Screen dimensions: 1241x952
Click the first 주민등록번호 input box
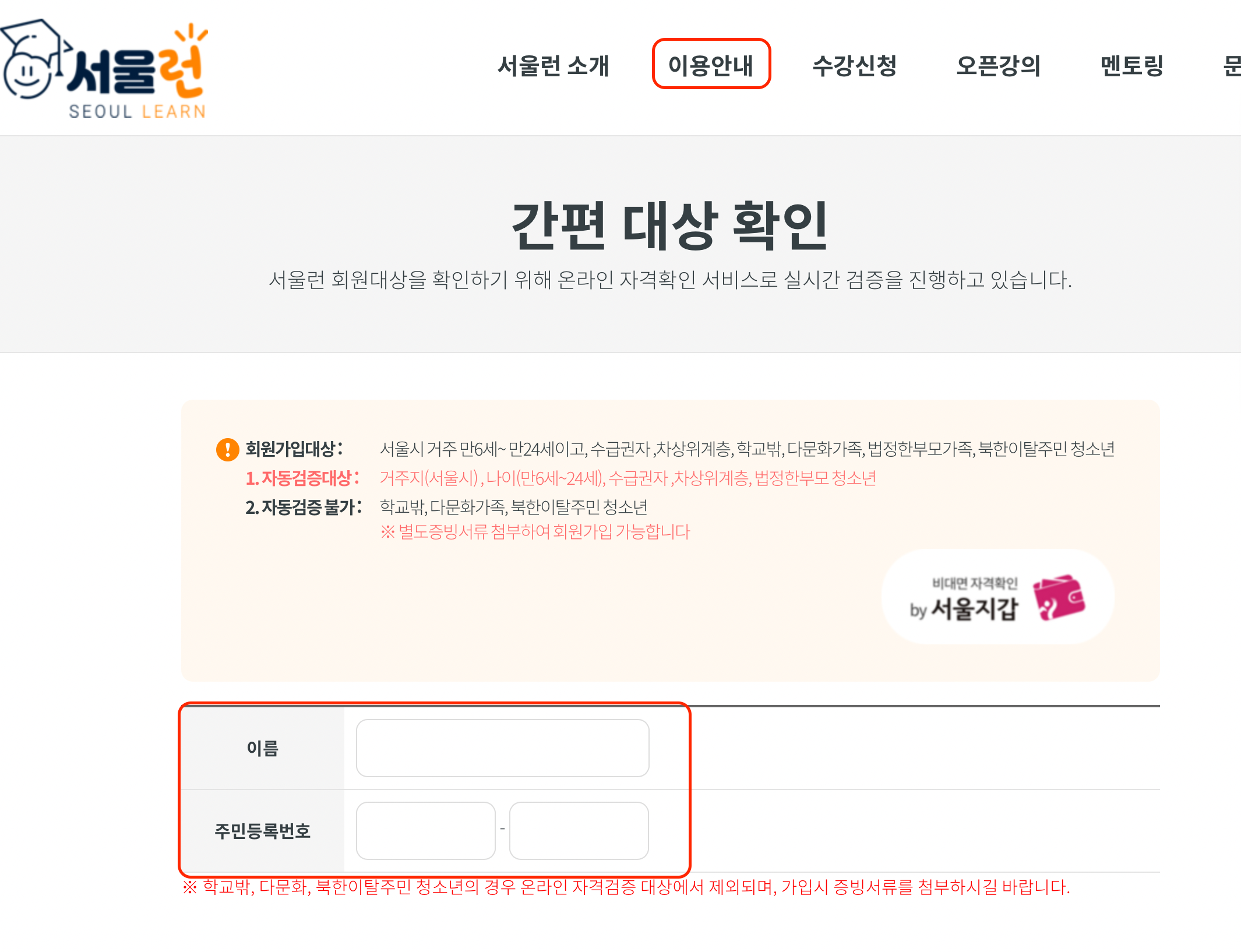(x=425, y=830)
